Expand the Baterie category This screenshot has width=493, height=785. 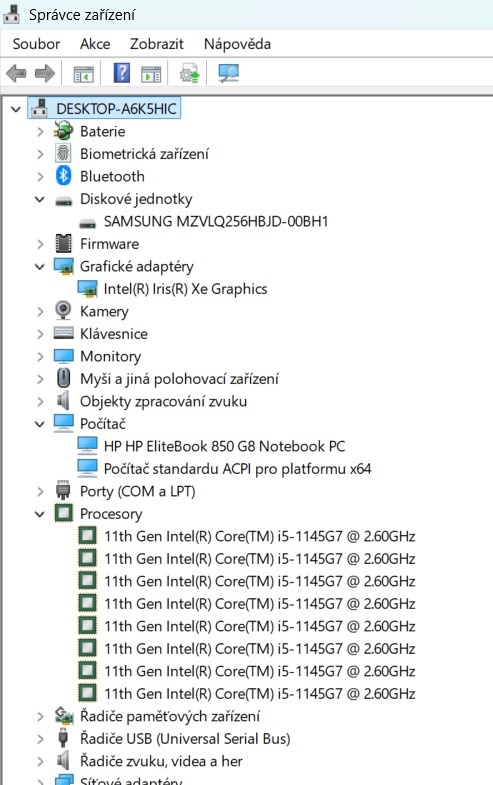click(x=40, y=132)
